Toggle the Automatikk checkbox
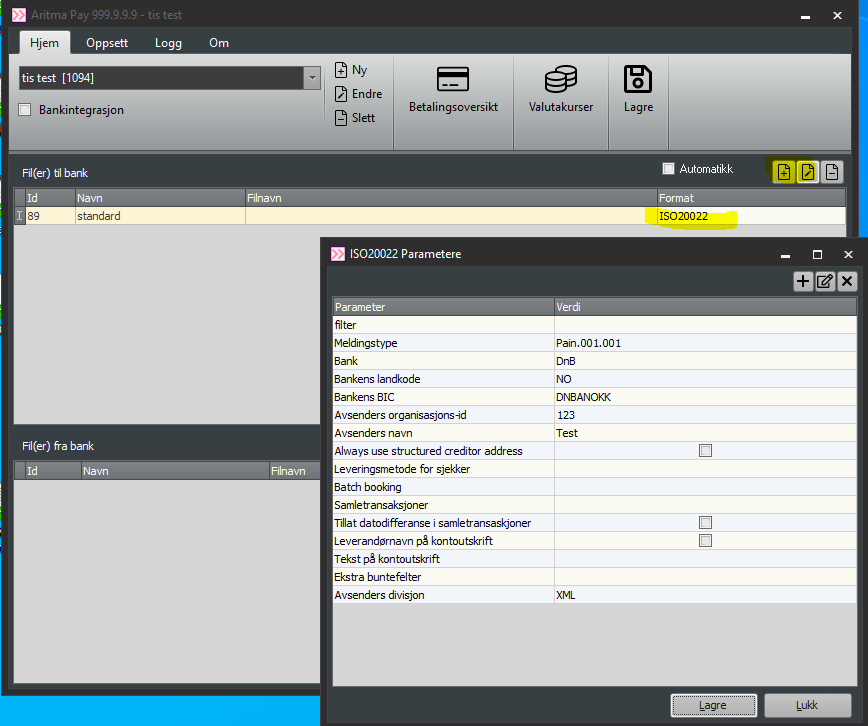 tap(669, 169)
